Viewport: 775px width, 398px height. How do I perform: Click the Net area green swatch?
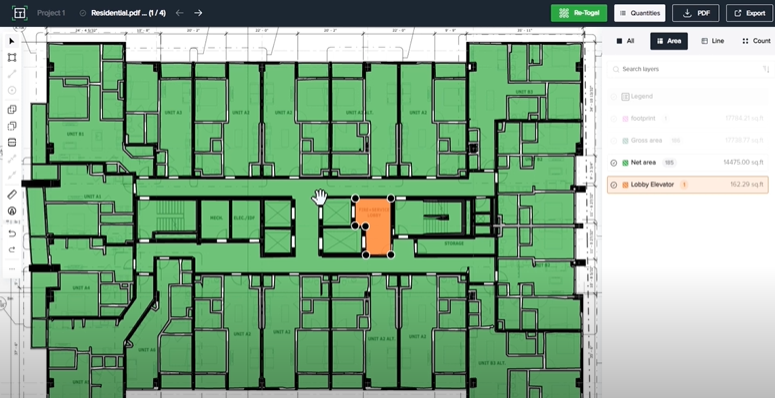click(x=625, y=163)
